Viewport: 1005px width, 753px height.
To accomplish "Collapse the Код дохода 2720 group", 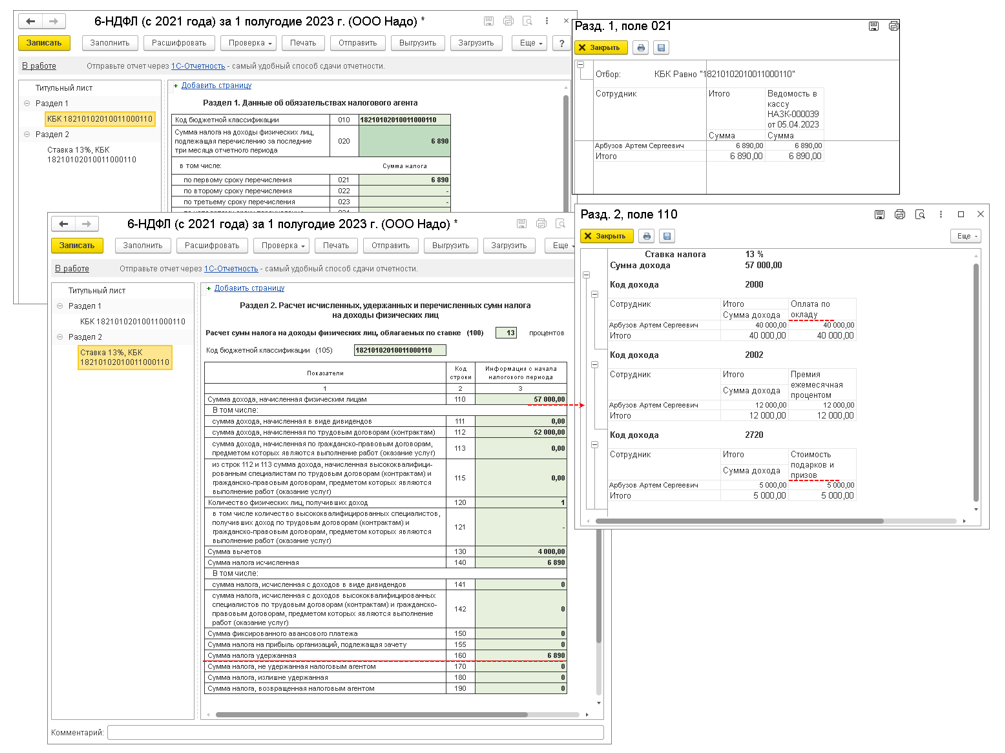I will pos(594,445).
